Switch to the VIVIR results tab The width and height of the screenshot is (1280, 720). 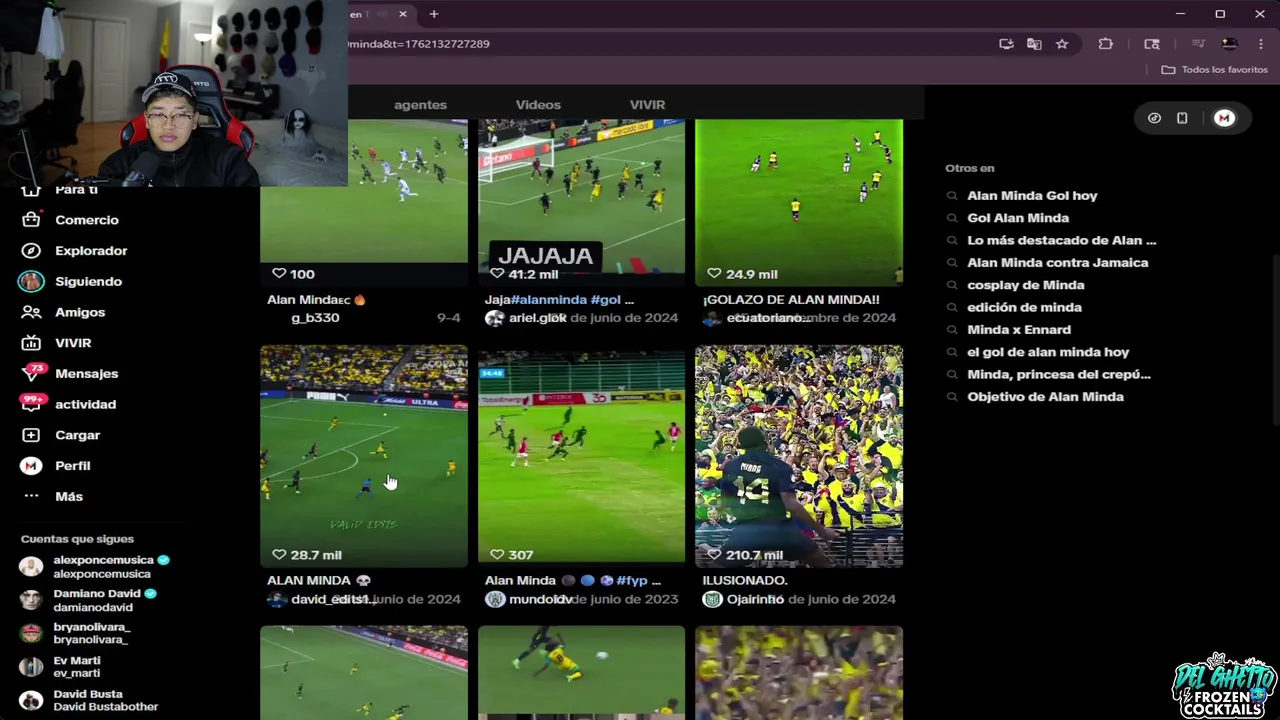647,105
